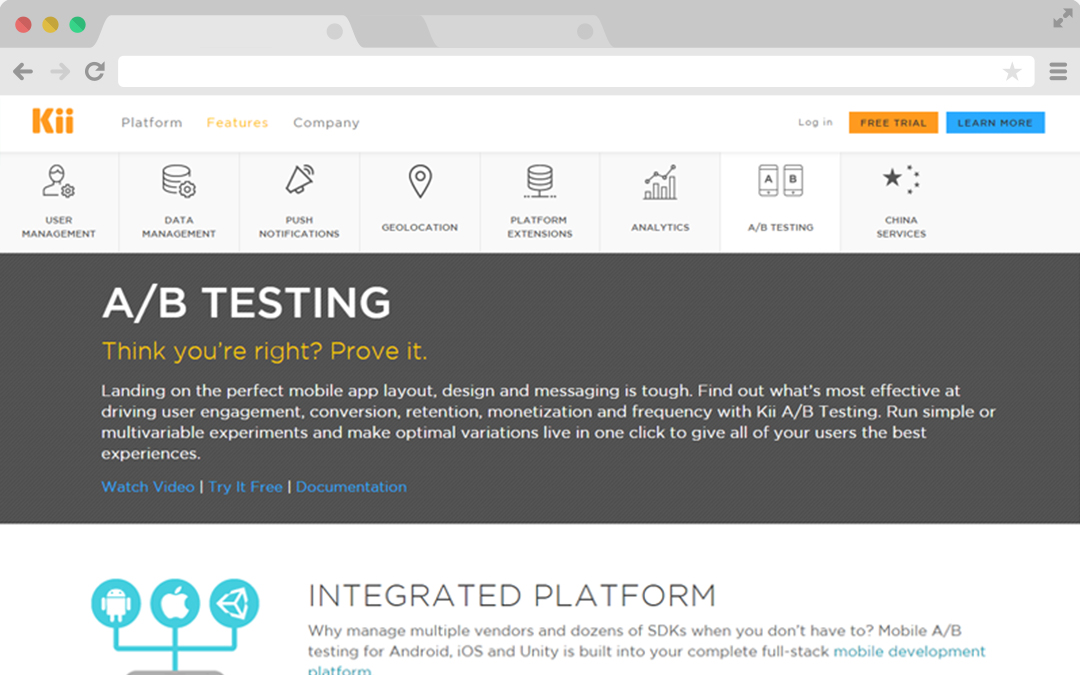Click the A/B TESTING heading
Viewport: 1080px width, 675px height.
pos(247,303)
